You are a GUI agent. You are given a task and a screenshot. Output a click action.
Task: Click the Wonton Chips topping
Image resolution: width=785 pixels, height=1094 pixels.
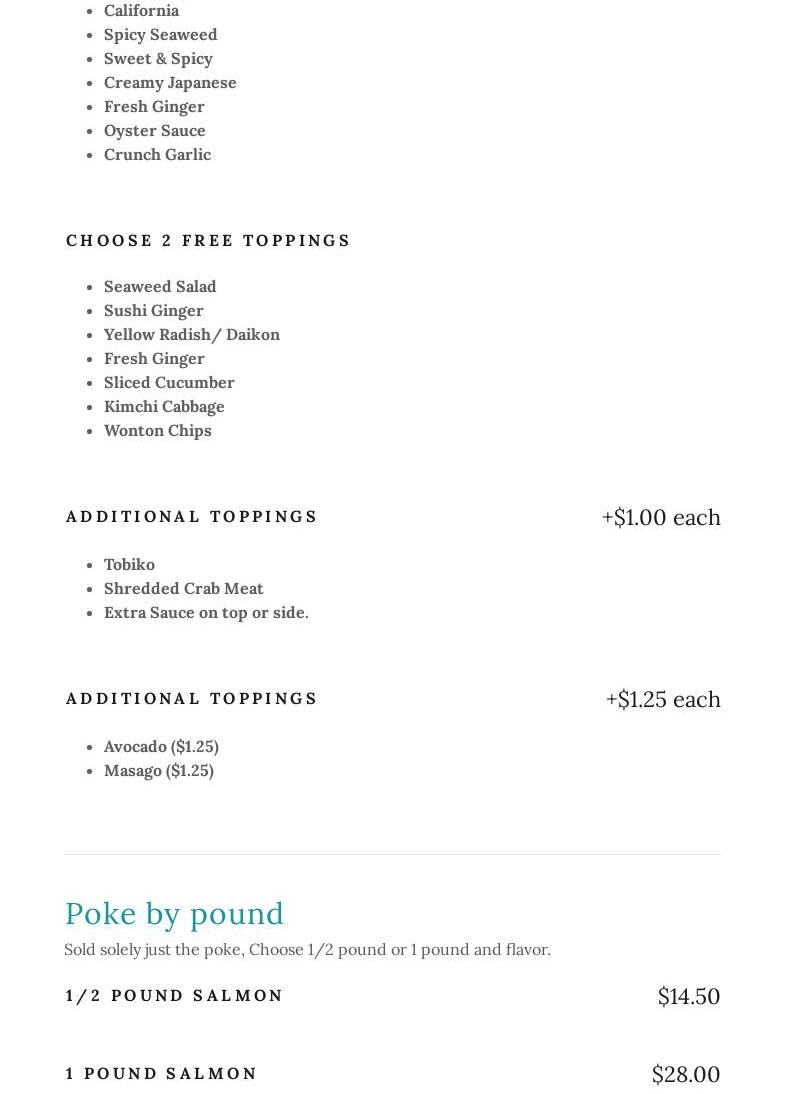coord(157,430)
